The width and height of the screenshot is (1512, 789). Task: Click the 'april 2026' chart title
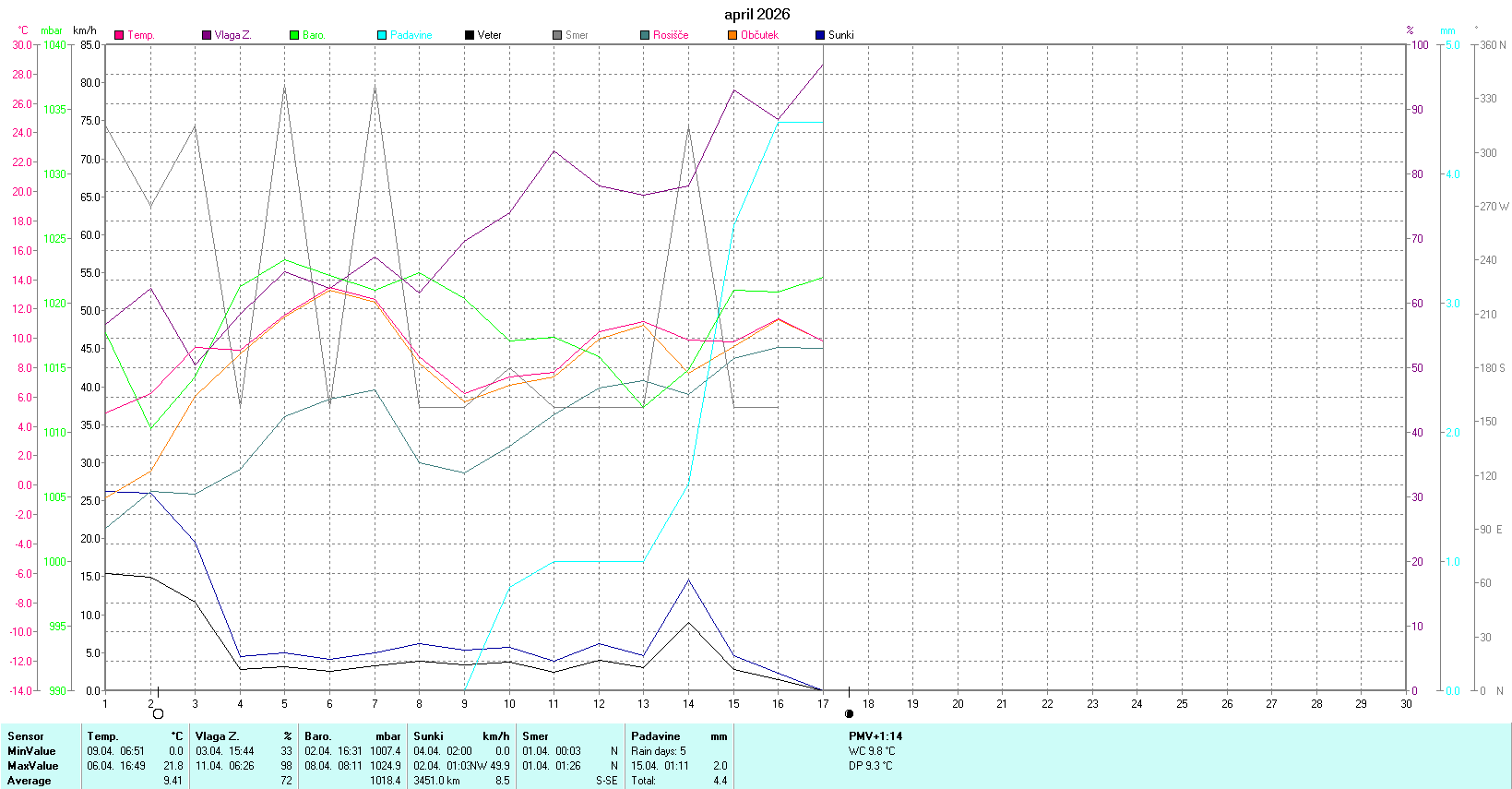[756, 14]
